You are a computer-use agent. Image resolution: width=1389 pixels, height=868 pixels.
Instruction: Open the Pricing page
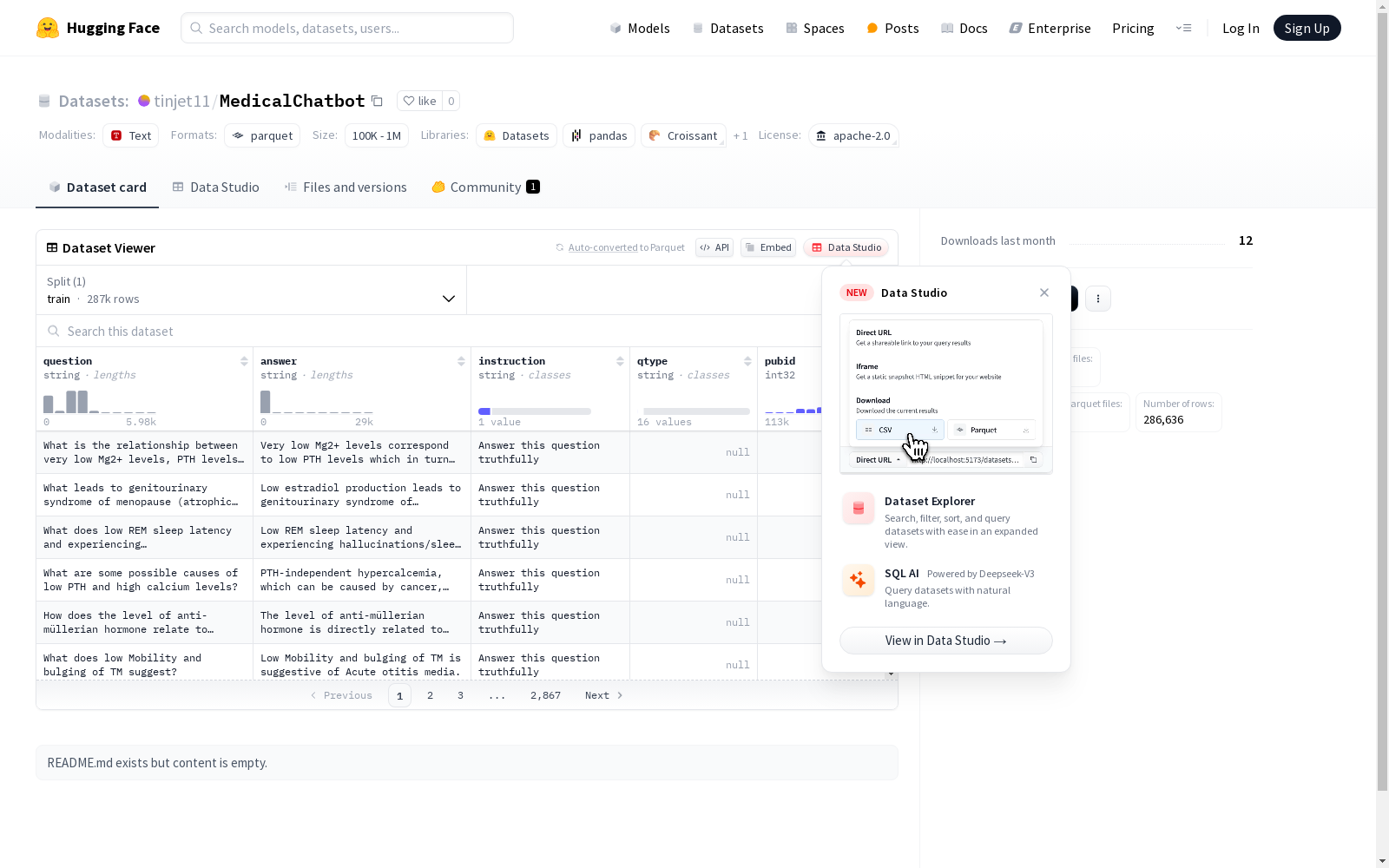[x=1133, y=28]
